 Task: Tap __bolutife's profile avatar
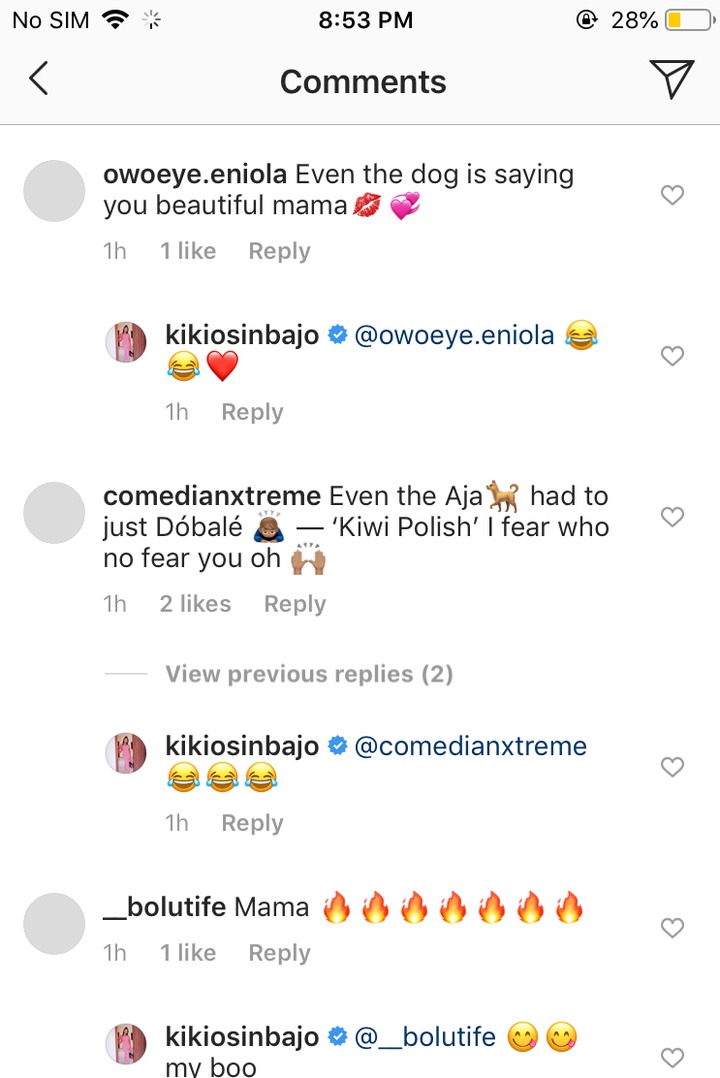(x=53, y=924)
